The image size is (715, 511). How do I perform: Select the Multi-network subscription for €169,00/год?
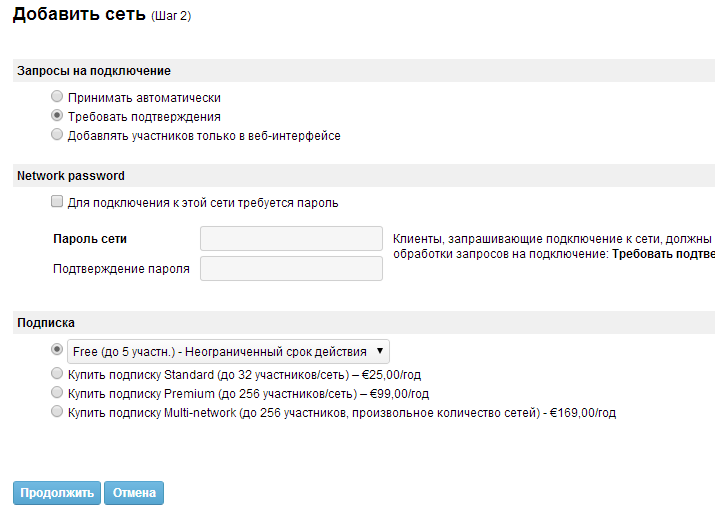click(57, 412)
